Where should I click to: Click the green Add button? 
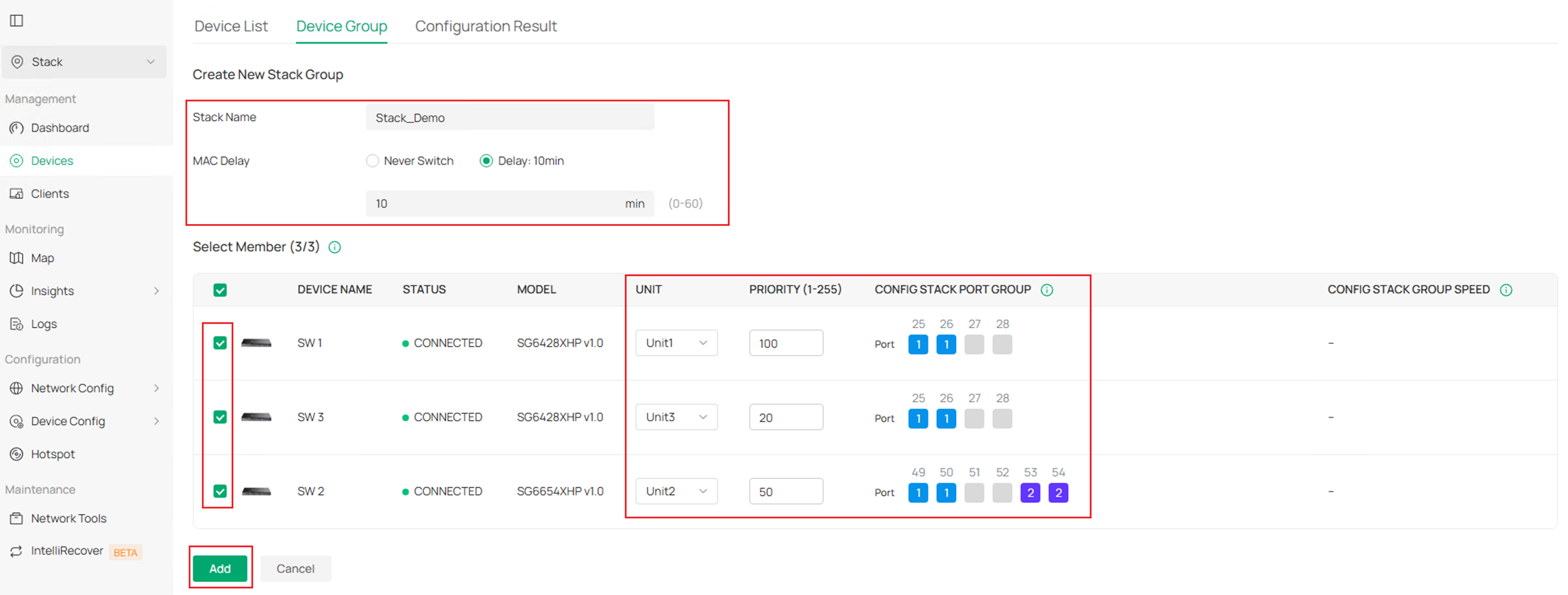point(220,569)
